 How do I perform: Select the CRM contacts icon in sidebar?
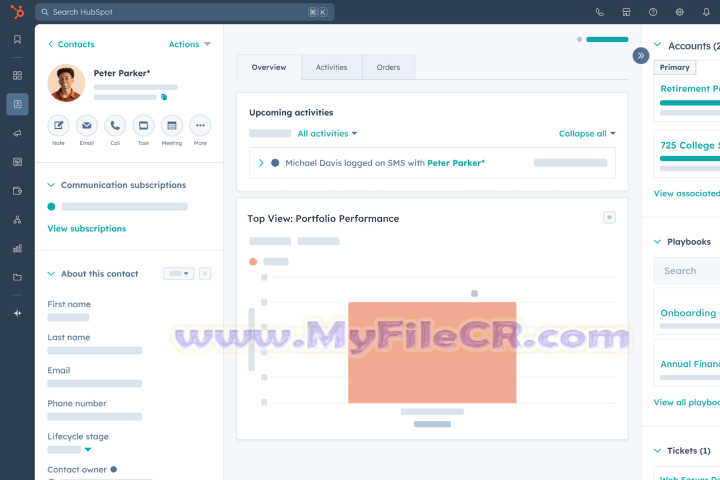17,104
